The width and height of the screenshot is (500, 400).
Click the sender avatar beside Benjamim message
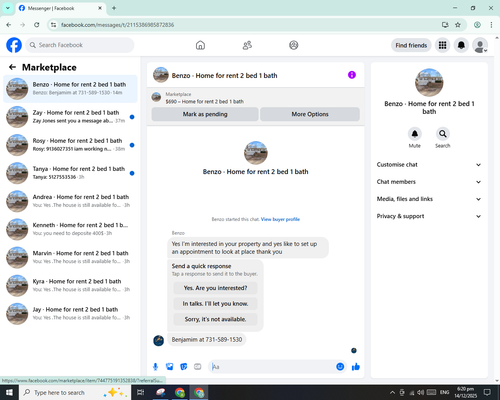pos(158,340)
